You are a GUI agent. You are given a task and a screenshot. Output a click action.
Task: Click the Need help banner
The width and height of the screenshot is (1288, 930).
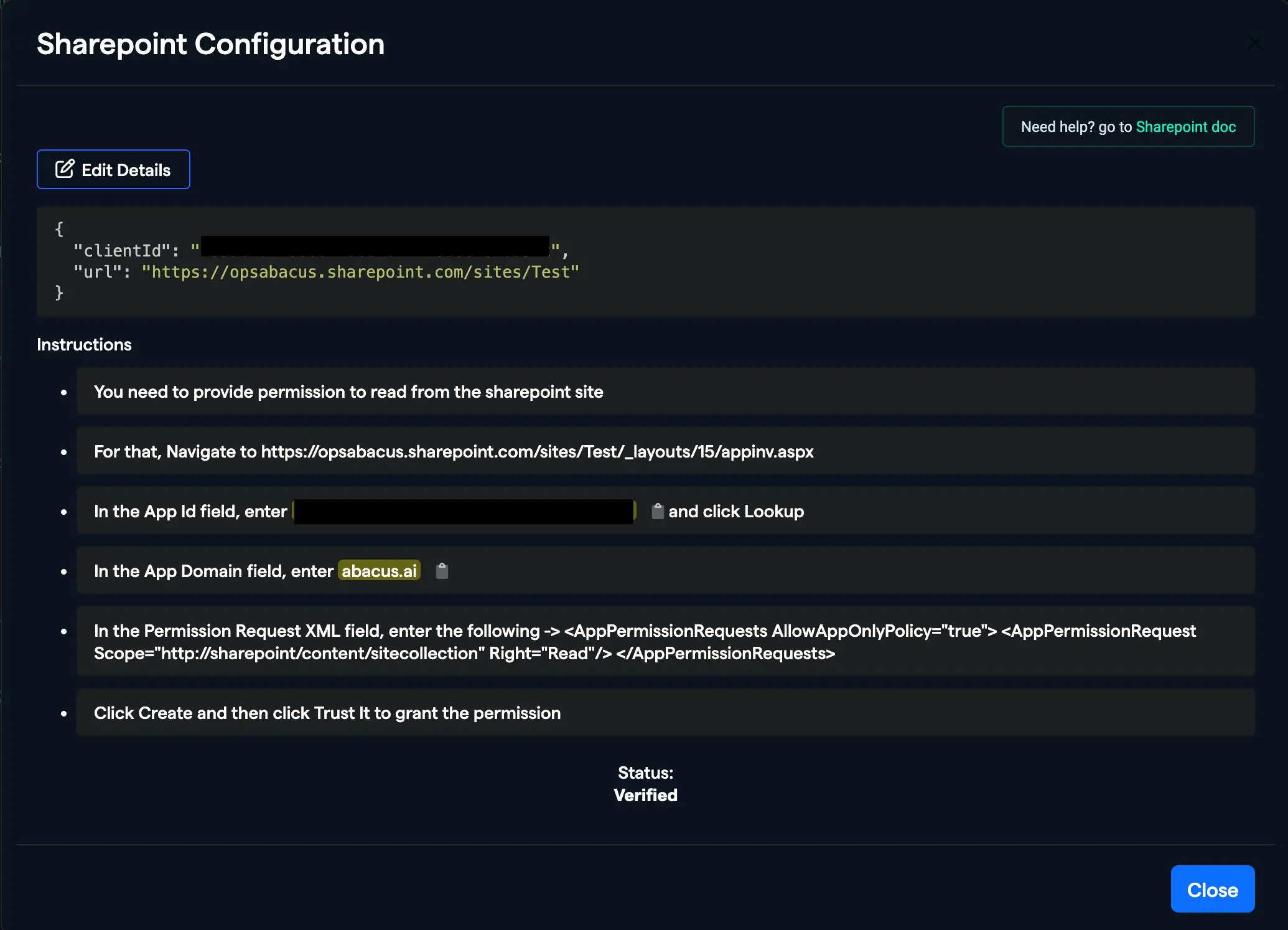pyautogui.click(x=1128, y=126)
